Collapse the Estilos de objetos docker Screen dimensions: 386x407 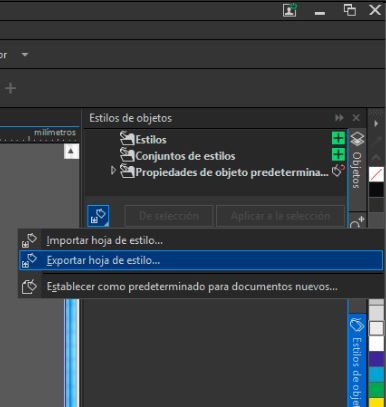point(339,118)
